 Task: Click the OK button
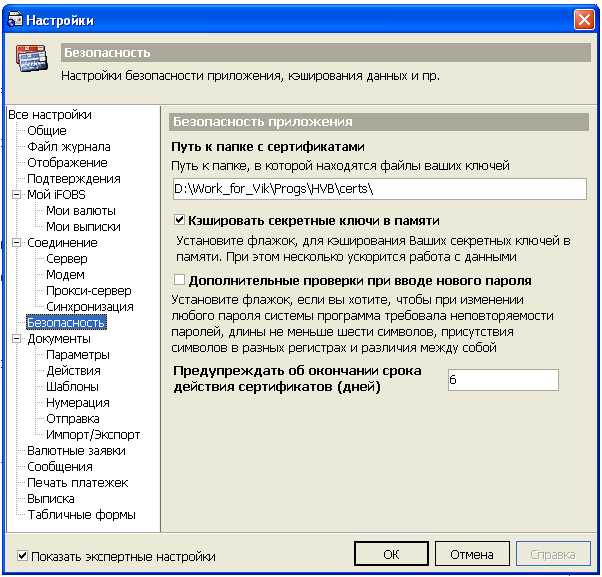(391, 554)
